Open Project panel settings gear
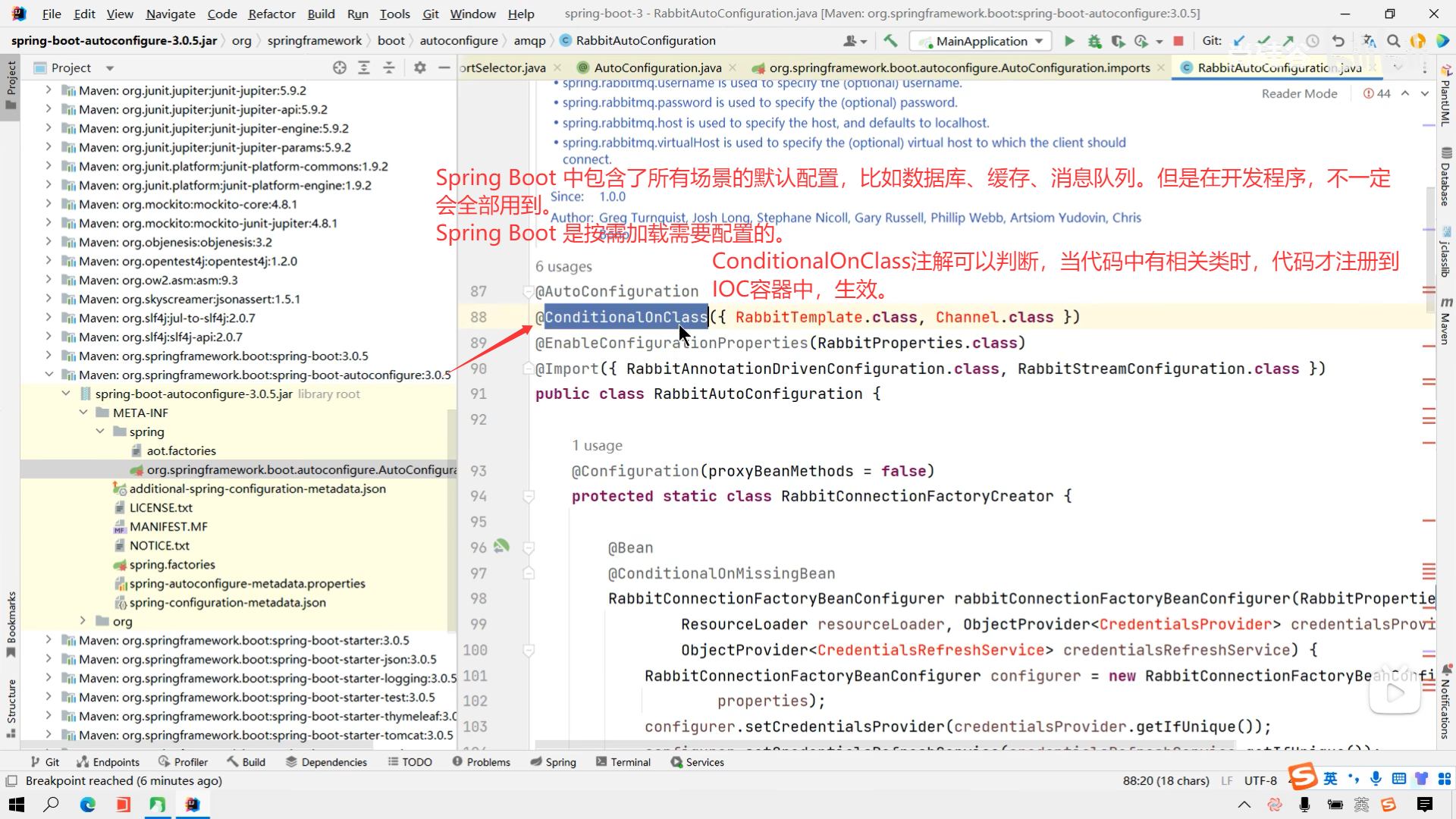 tap(419, 67)
